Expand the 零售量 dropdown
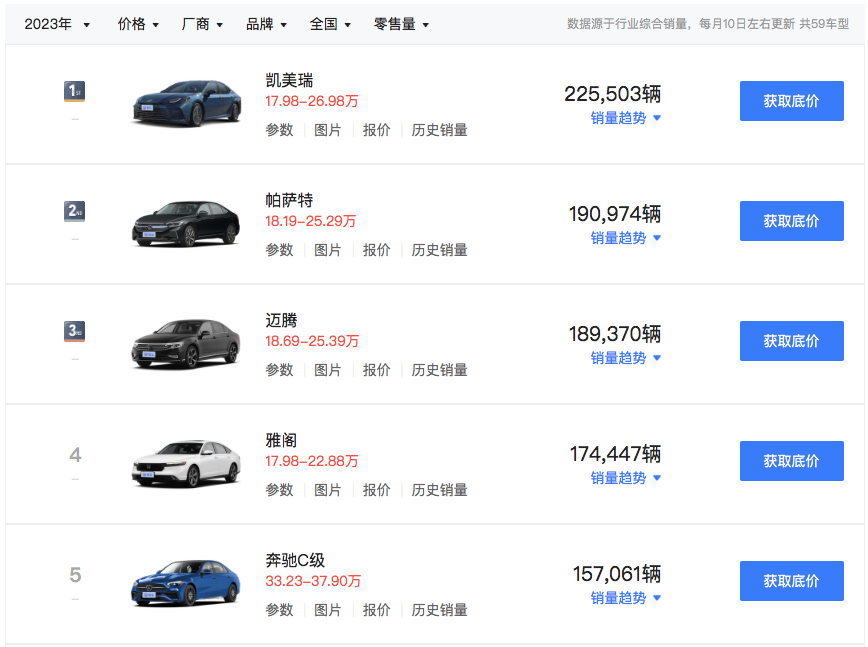This screenshot has height=647, width=868. [401, 24]
